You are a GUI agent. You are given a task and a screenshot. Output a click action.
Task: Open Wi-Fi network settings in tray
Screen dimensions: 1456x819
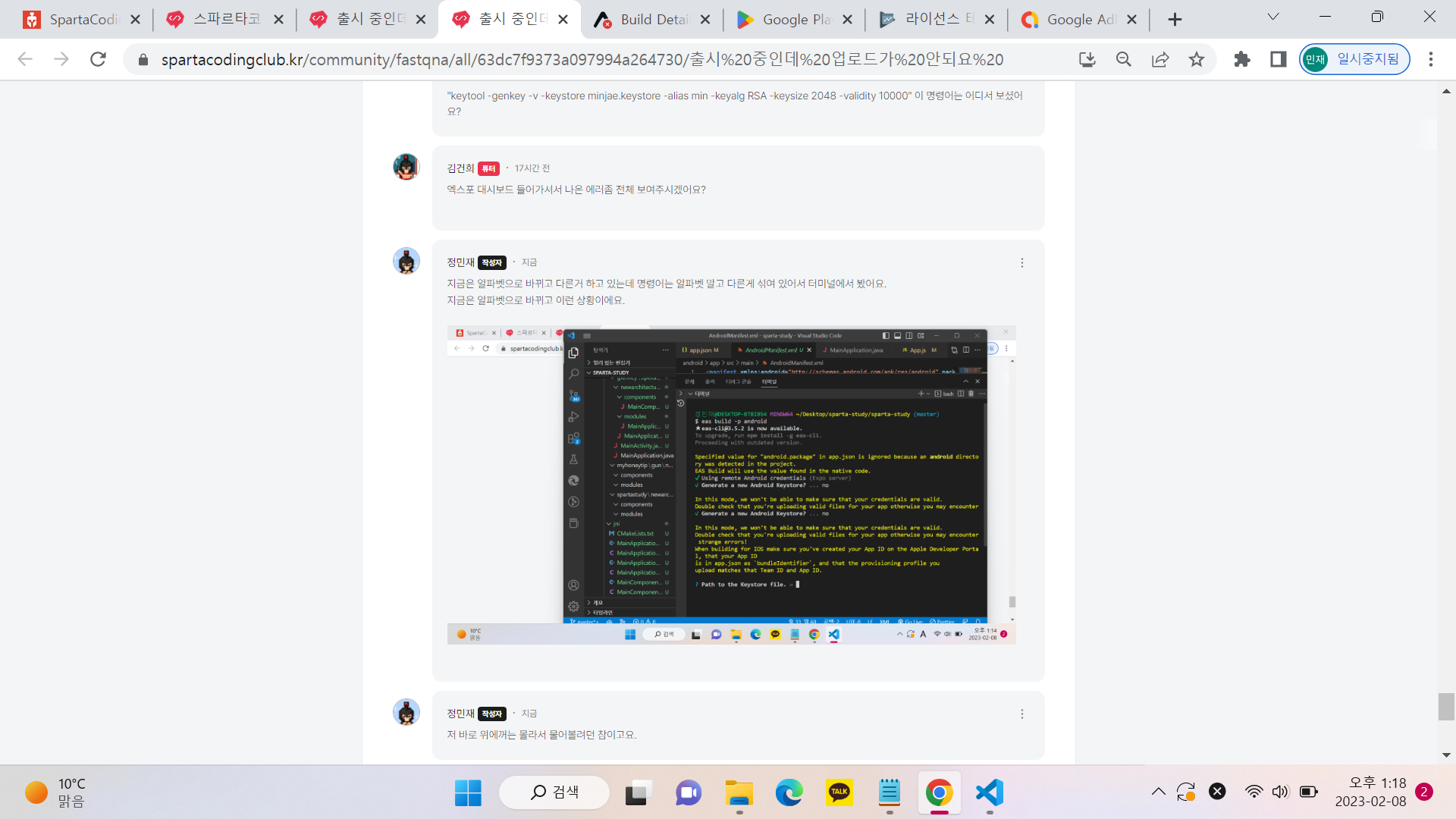(1254, 792)
